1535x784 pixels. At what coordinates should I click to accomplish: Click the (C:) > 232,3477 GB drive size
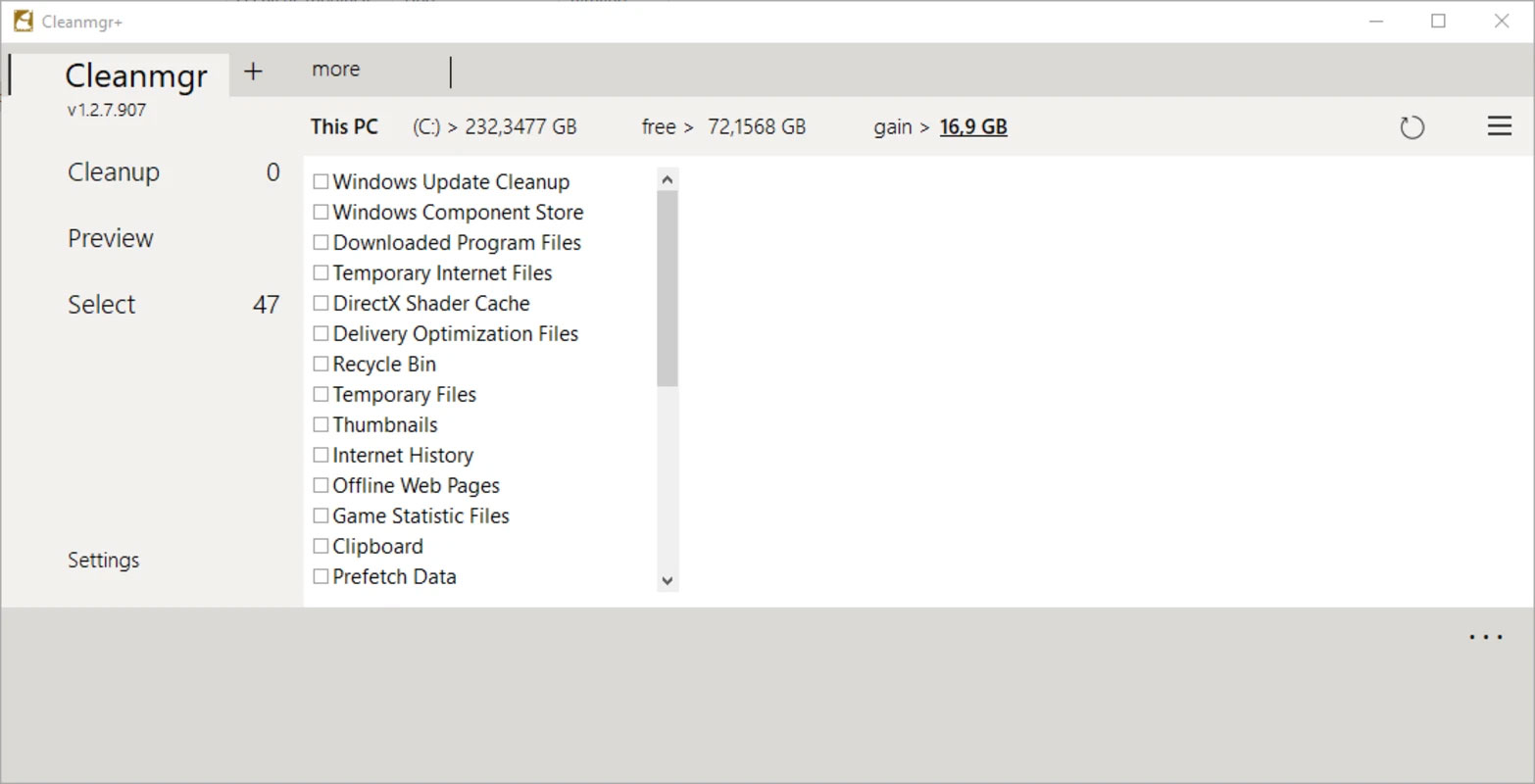click(494, 126)
